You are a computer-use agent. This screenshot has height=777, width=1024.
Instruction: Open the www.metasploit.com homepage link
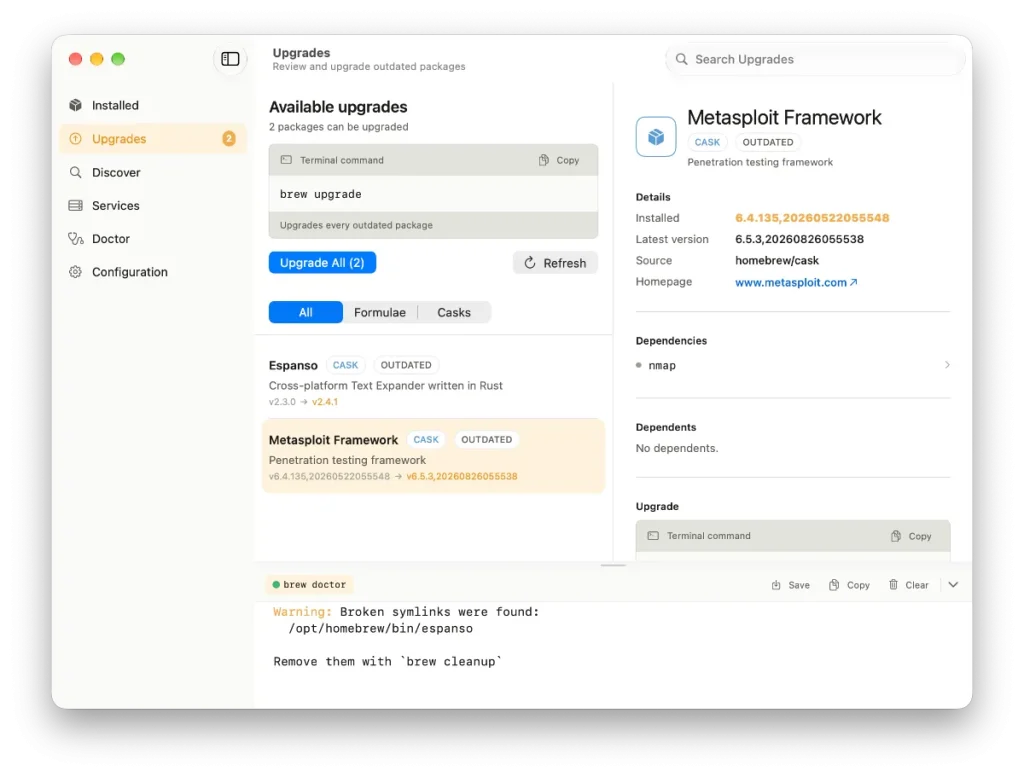coord(795,282)
